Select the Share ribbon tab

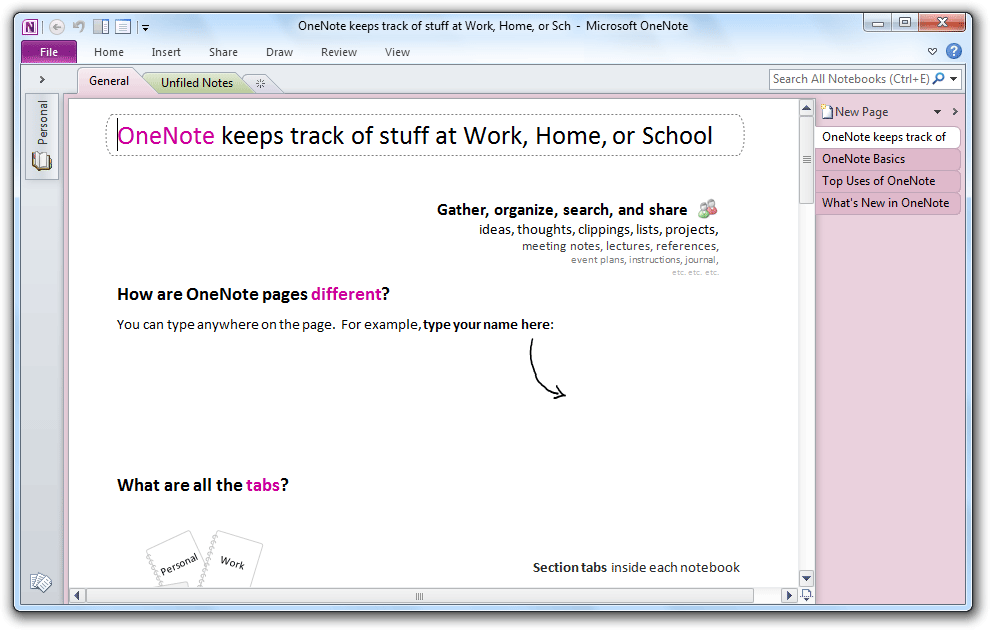coord(223,52)
